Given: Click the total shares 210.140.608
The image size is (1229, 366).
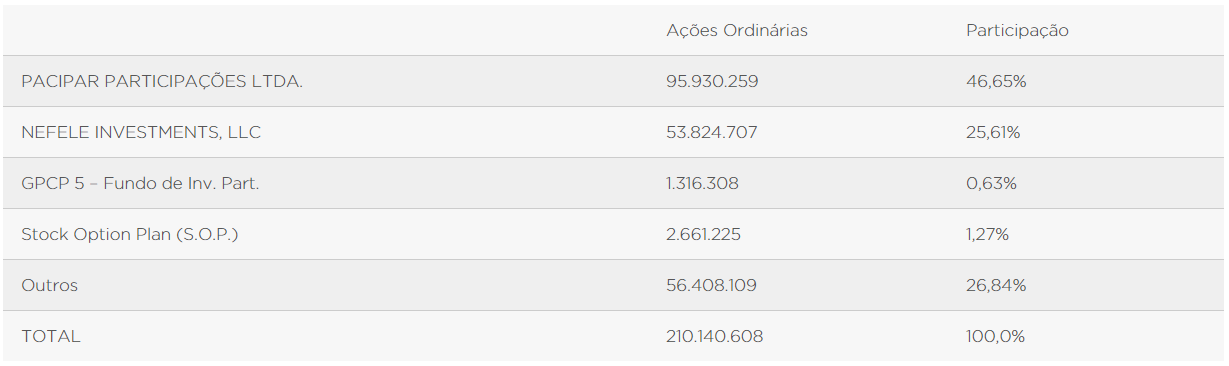Looking at the screenshot, I should point(715,336).
